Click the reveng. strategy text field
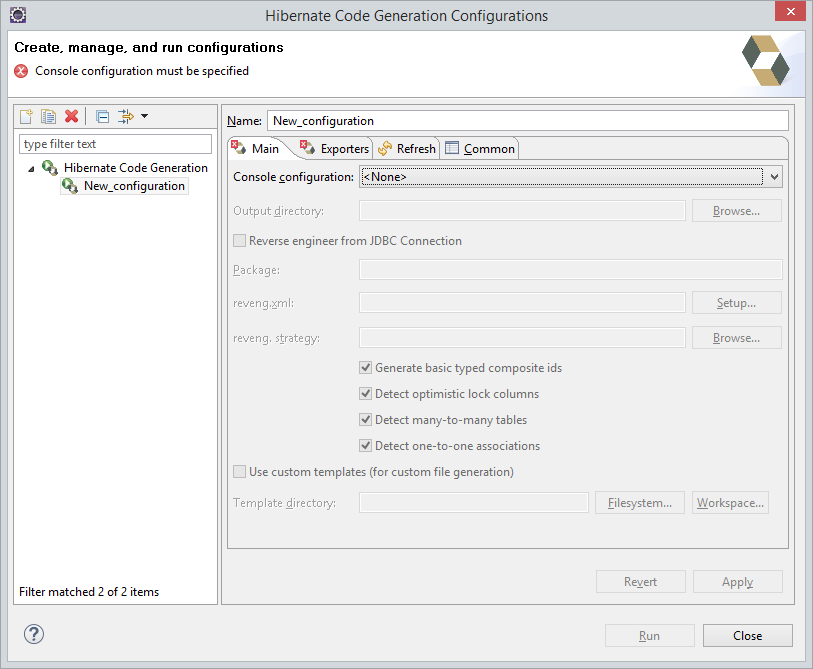Viewport: 813px width, 669px height. coord(522,338)
